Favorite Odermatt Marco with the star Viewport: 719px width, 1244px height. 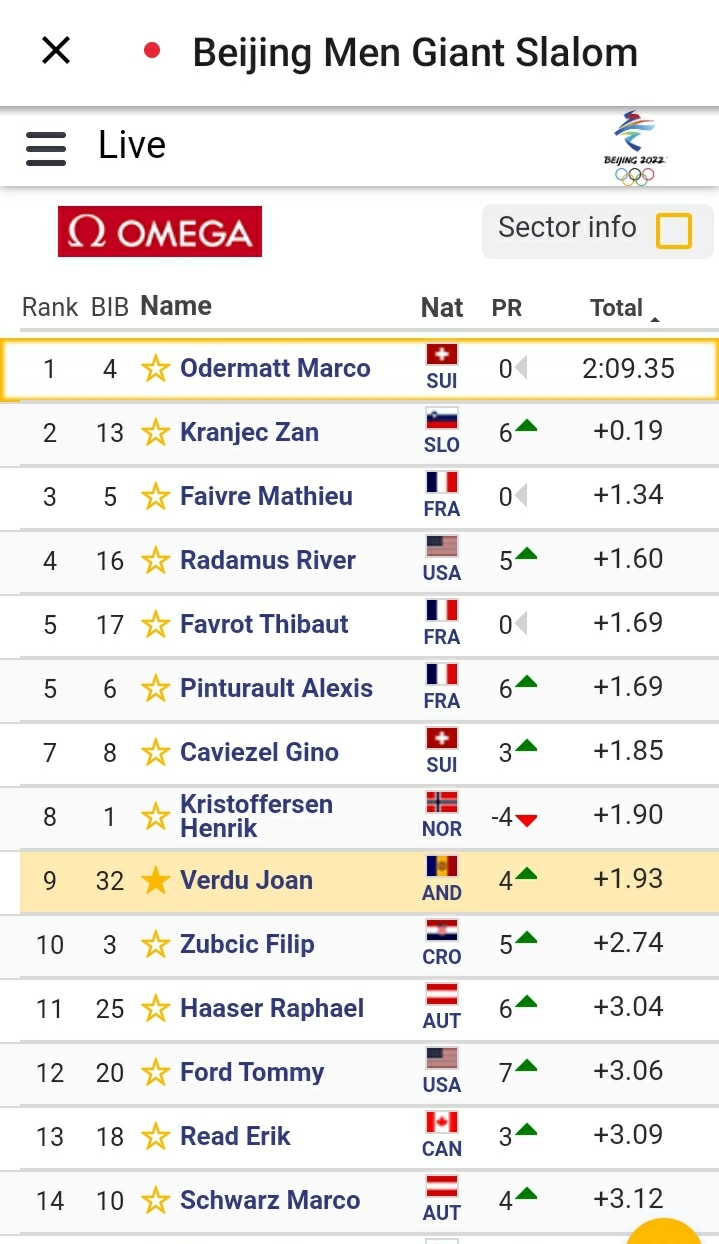pyautogui.click(x=155, y=369)
